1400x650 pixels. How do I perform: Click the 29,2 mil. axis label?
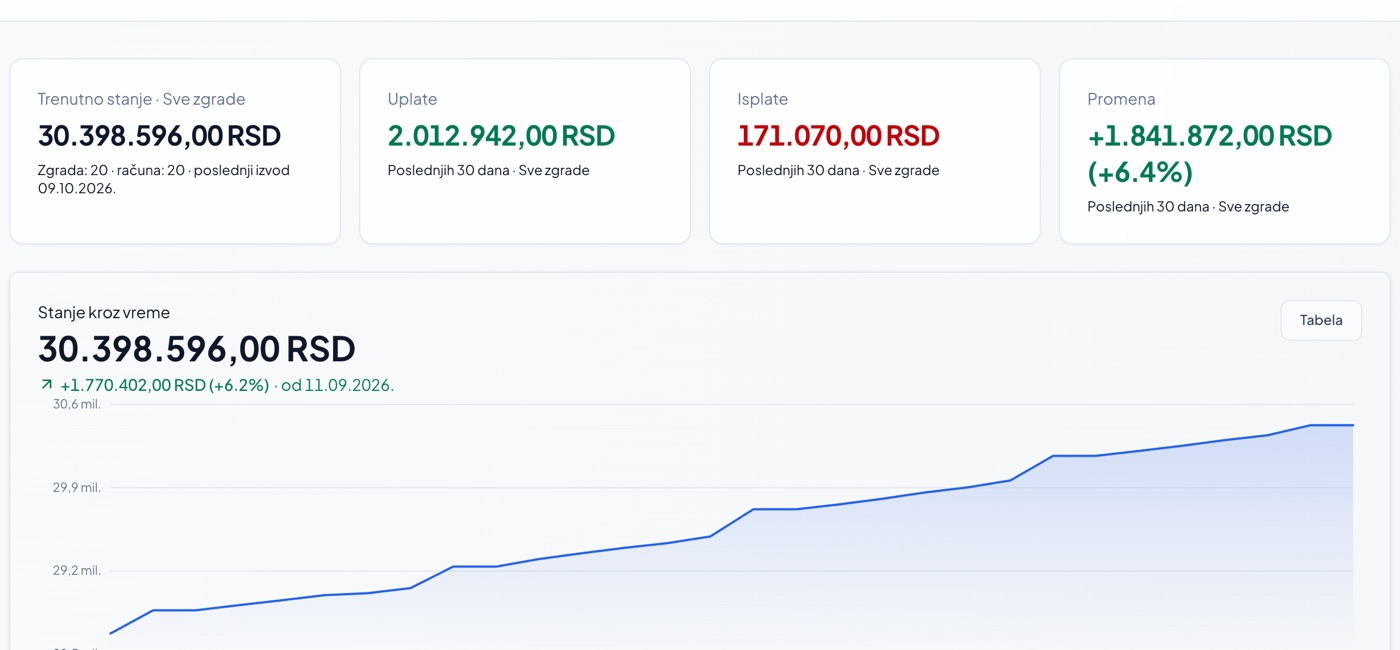77,571
